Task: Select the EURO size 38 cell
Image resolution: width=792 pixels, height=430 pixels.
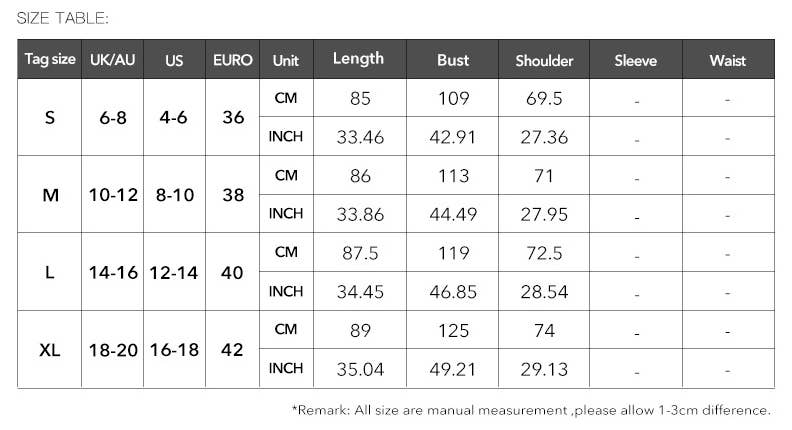Action: 233,195
